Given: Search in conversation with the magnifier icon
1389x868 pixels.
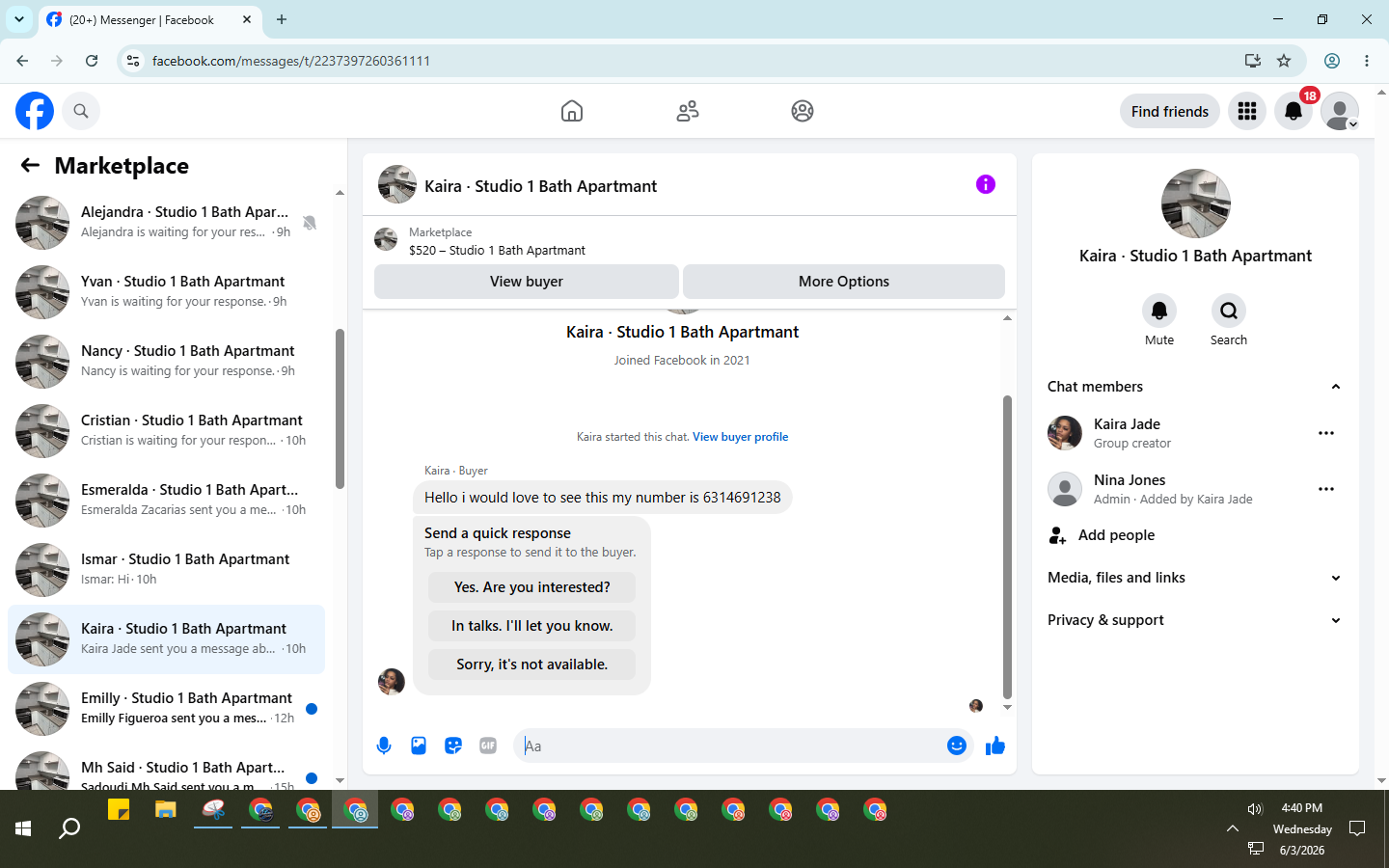Looking at the screenshot, I should [1229, 311].
